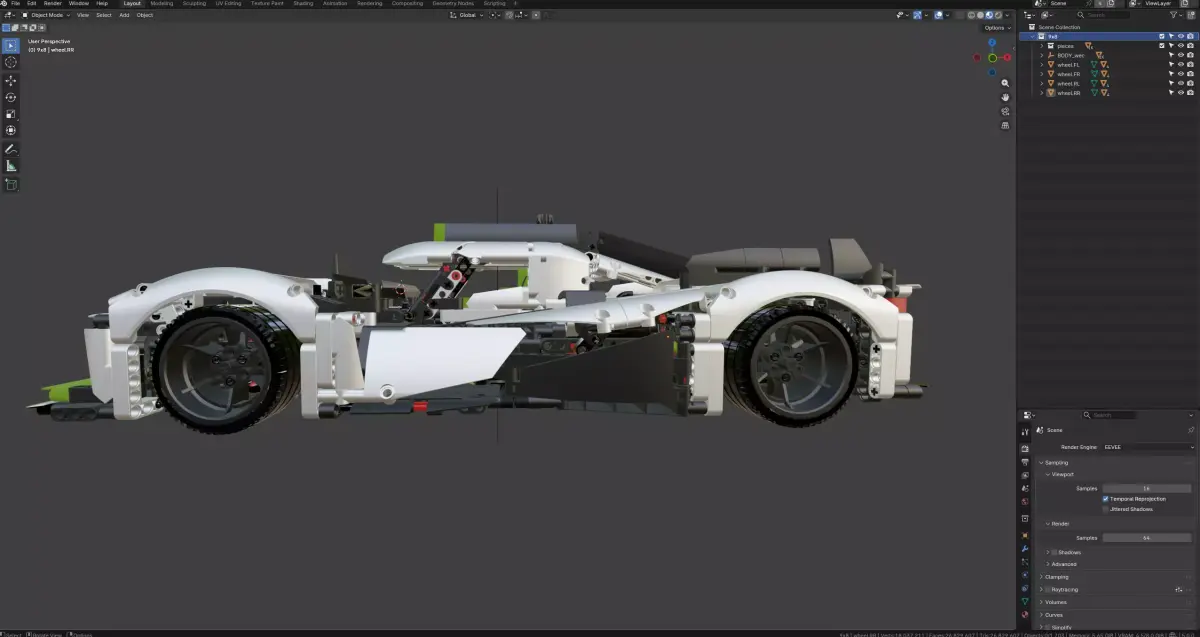Collapse the Viewport subpanel
Viewport: 1200px width, 637px height.
pyautogui.click(x=1062, y=474)
